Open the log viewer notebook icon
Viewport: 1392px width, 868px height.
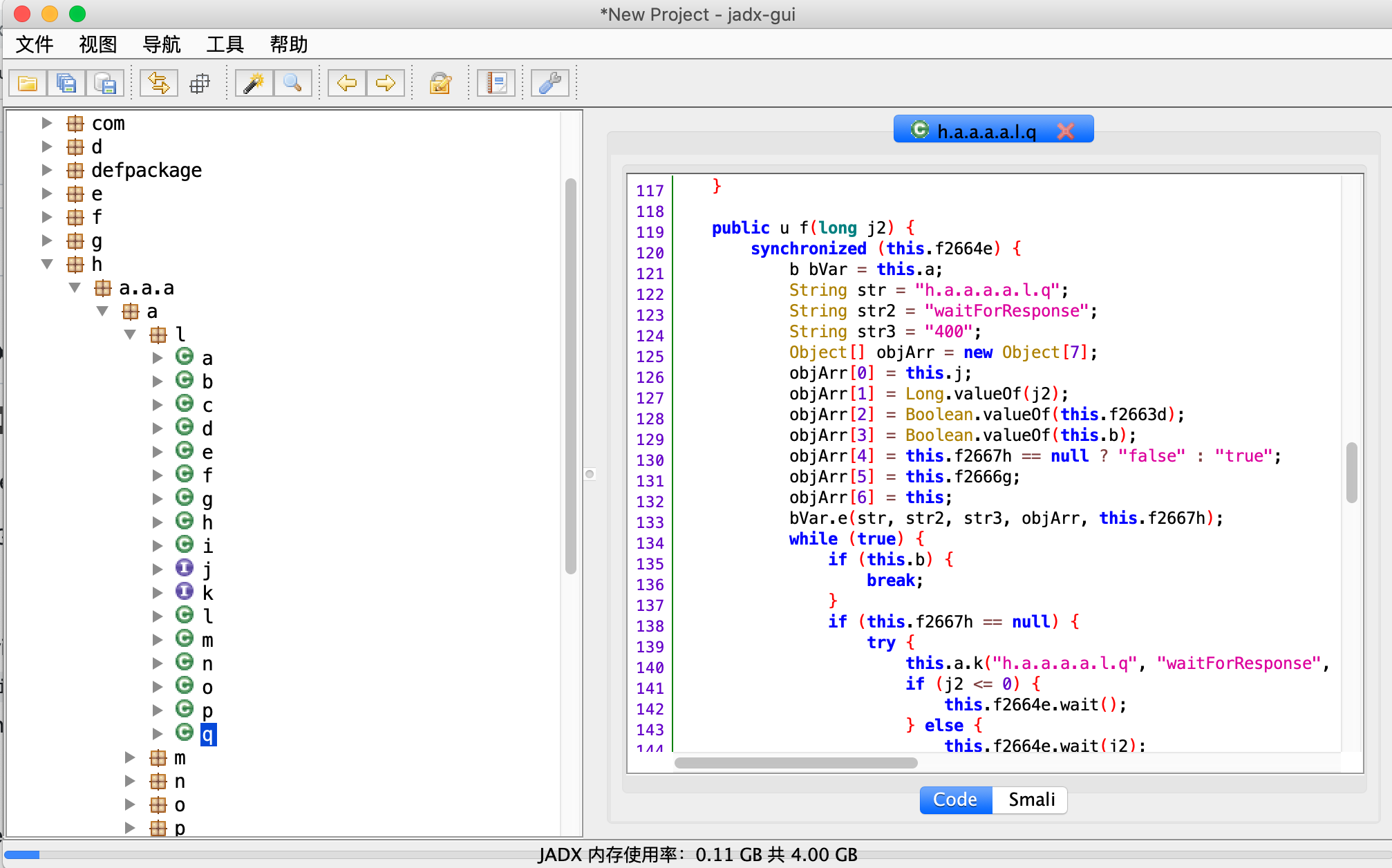[x=496, y=84]
